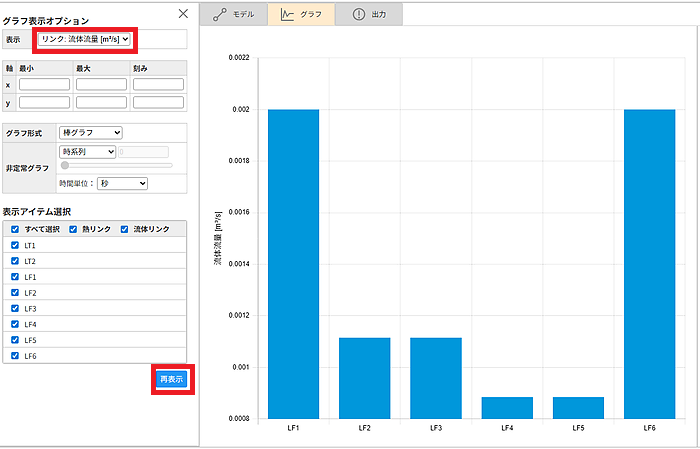Uncheck the LF3 item checkbox
The width and height of the screenshot is (700, 449).
(14, 309)
